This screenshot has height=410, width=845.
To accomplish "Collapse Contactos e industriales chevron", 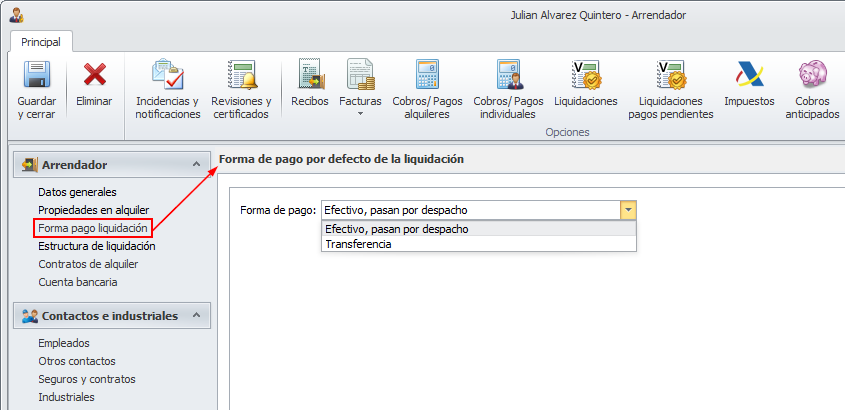I will 197,315.
